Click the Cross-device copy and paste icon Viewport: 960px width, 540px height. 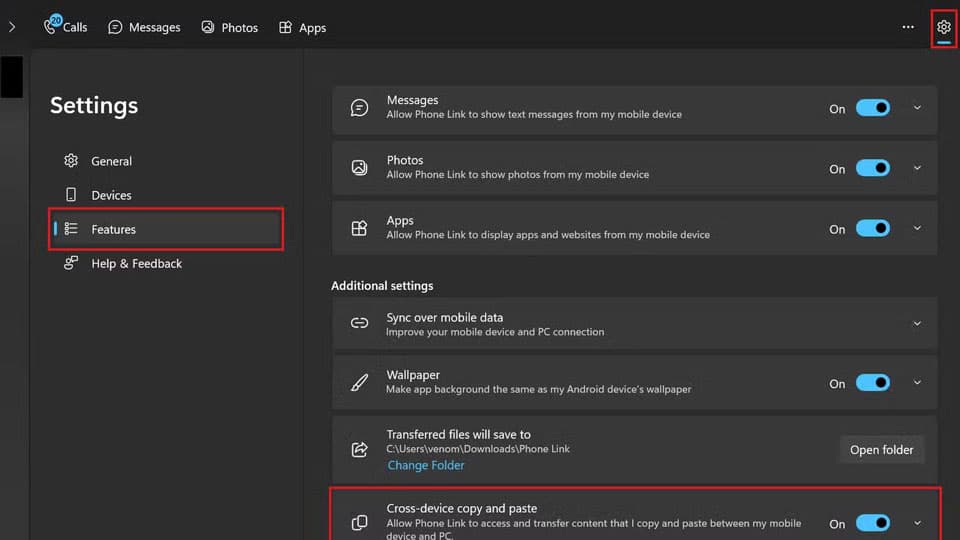(359, 523)
